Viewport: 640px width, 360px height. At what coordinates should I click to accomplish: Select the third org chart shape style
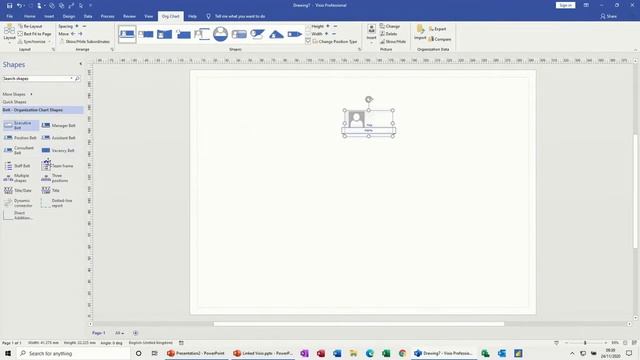pos(164,34)
